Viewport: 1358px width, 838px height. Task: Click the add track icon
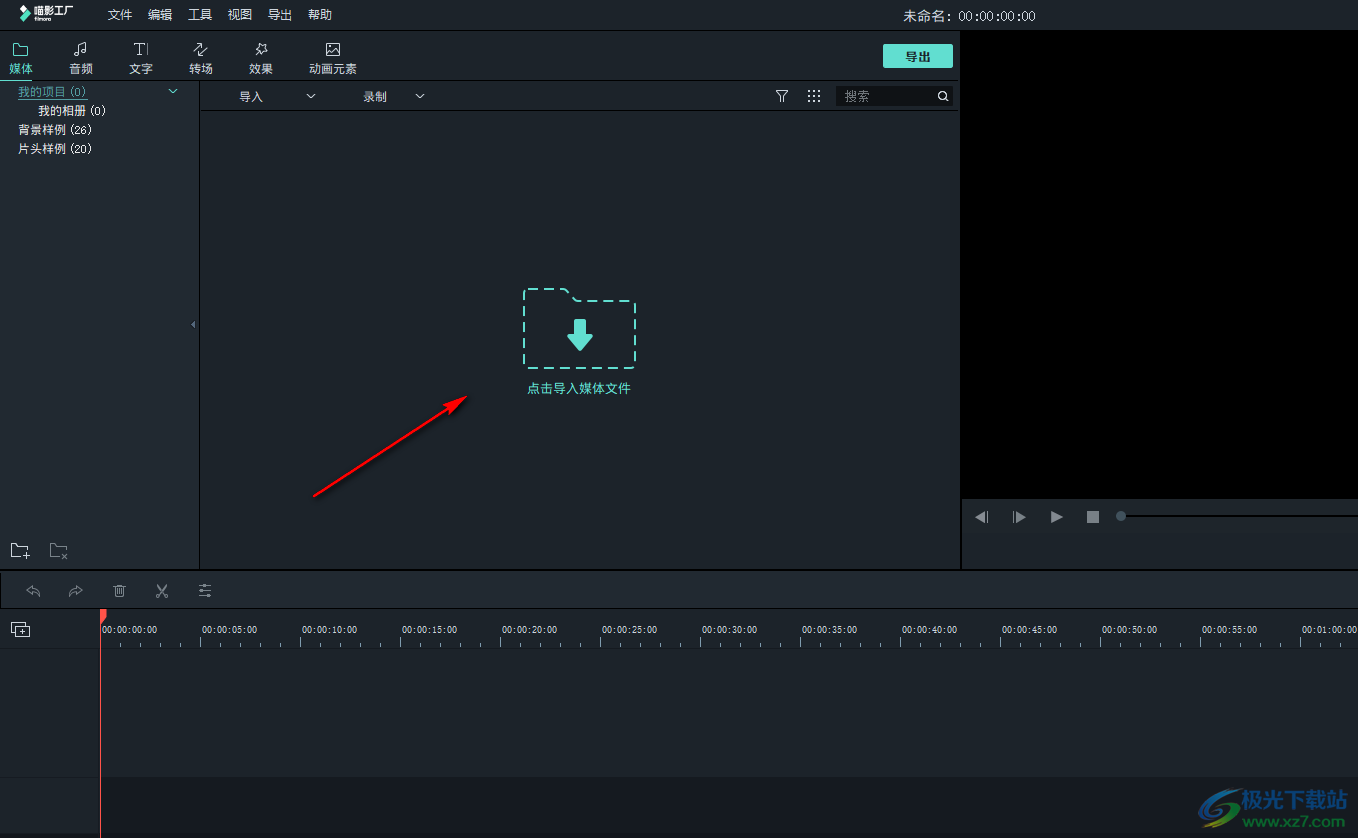[21, 629]
